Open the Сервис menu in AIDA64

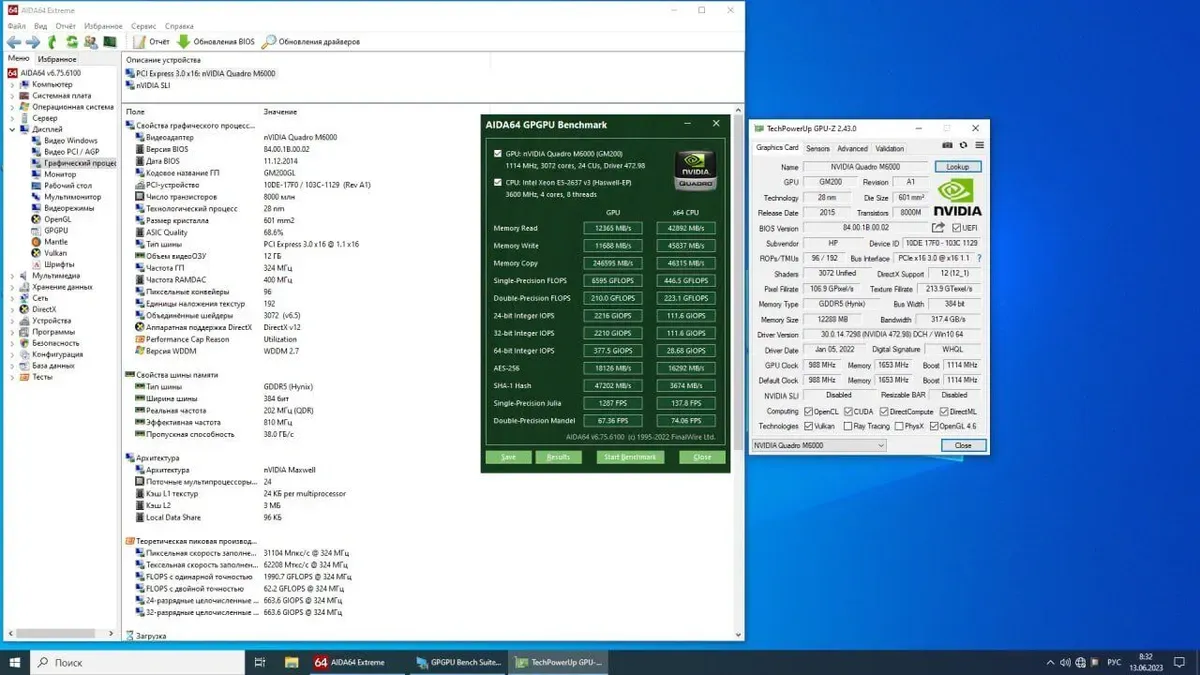(143, 25)
